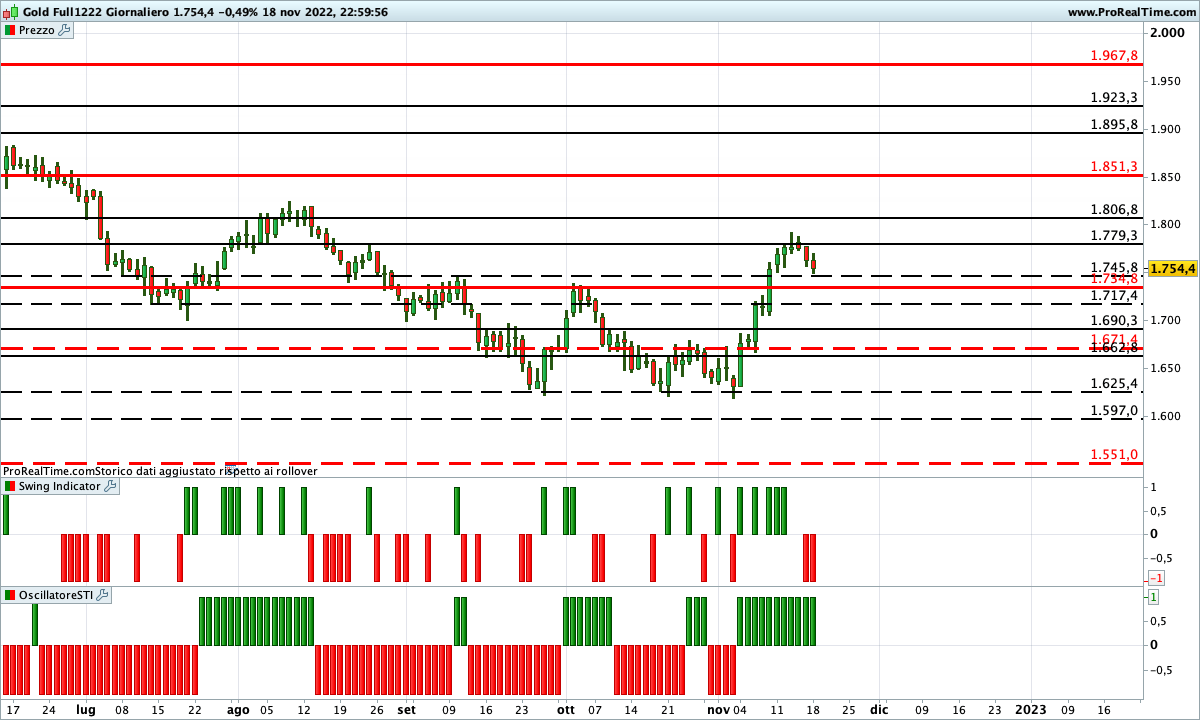Open Swing Indicator settings wrench
This screenshot has width=1200, height=720.
(110, 486)
